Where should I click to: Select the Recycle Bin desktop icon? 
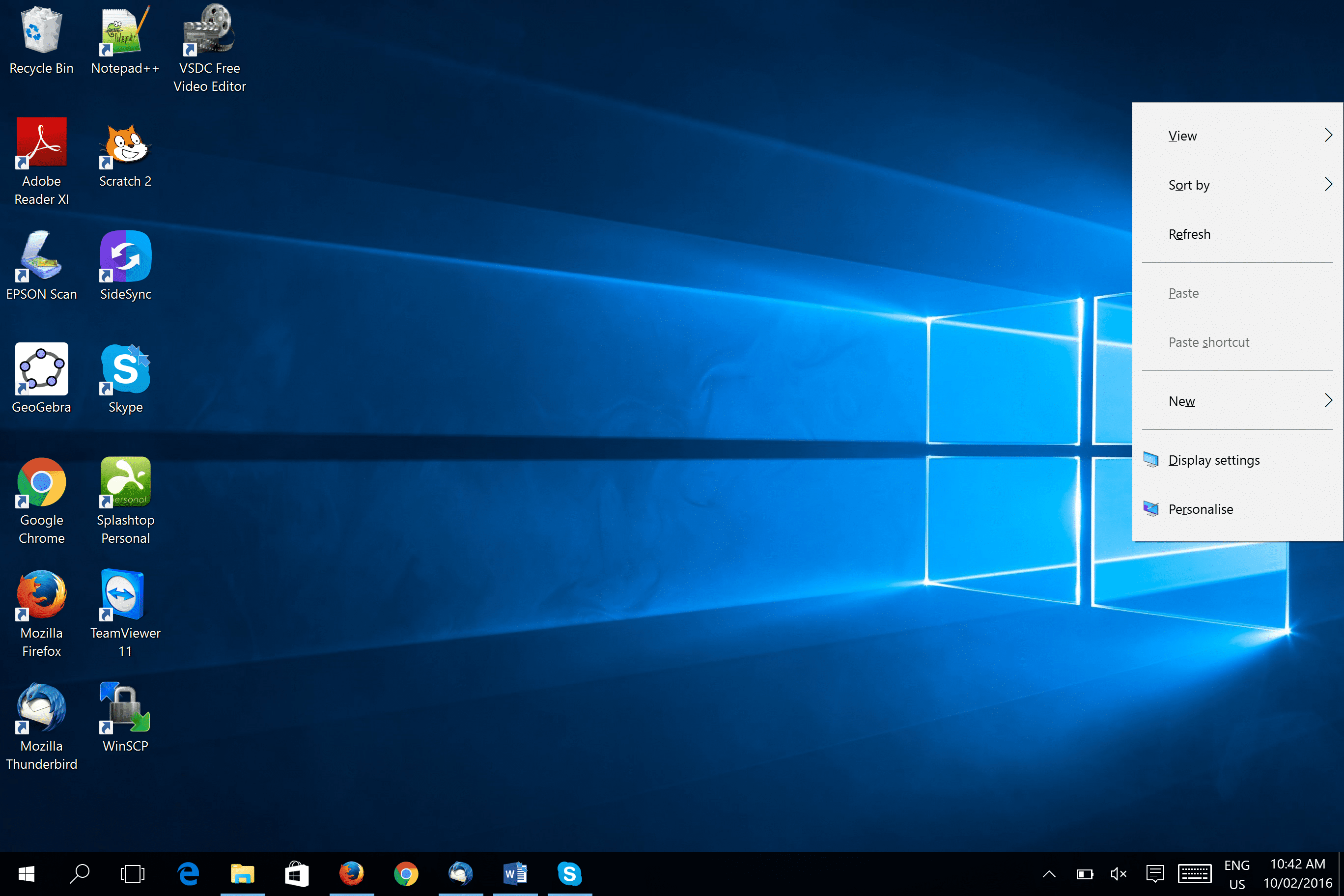point(41,40)
